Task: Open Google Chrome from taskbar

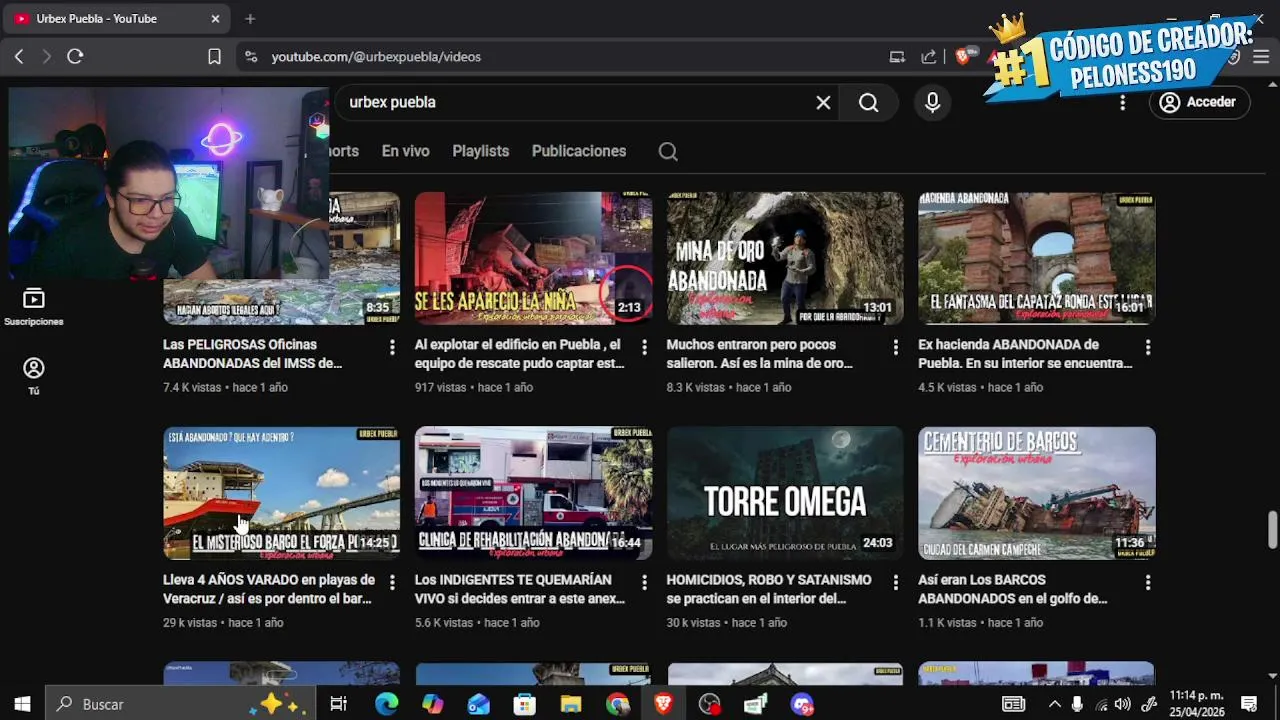Action: [x=617, y=704]
